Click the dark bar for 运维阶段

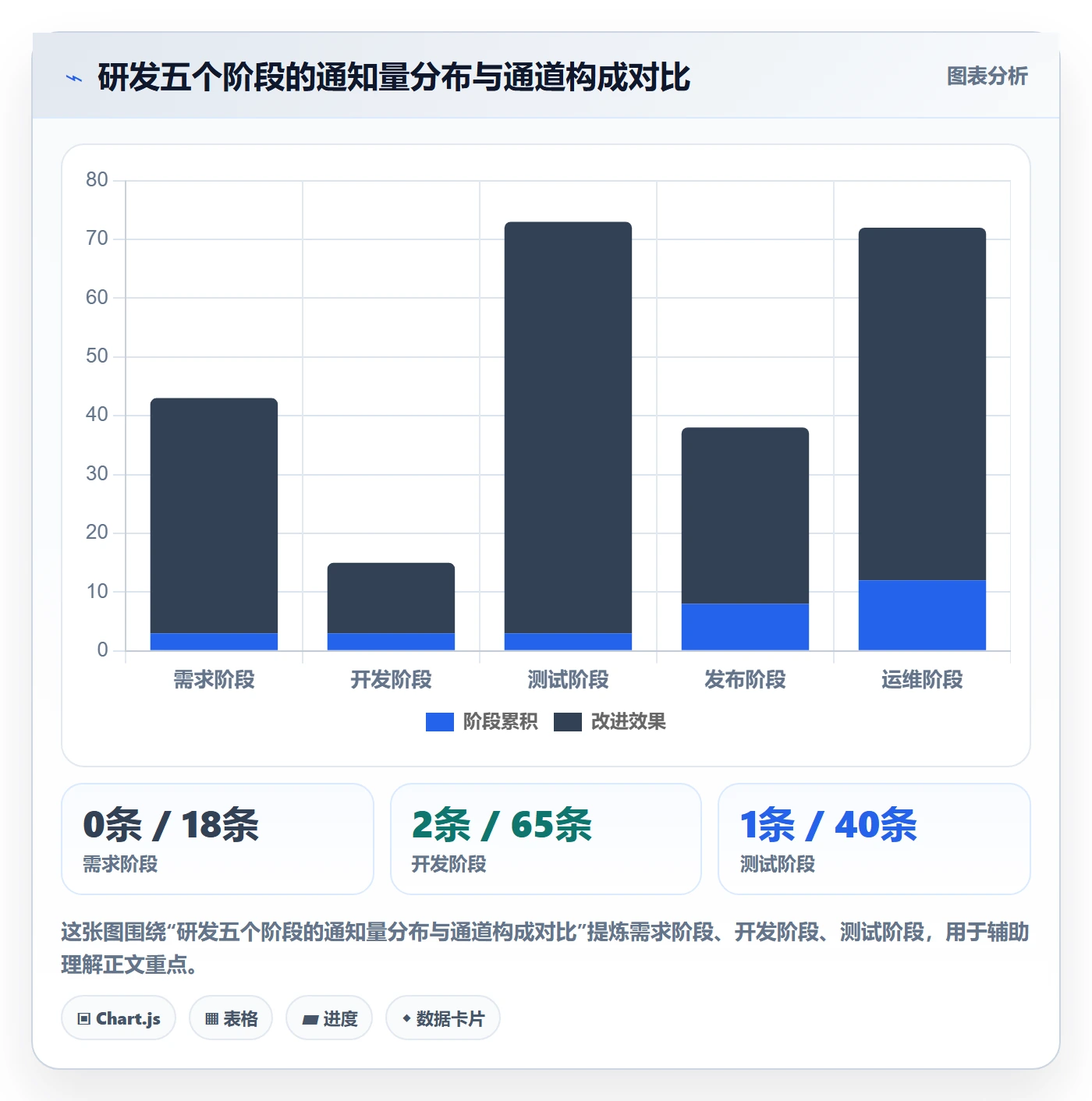(922, 404)
